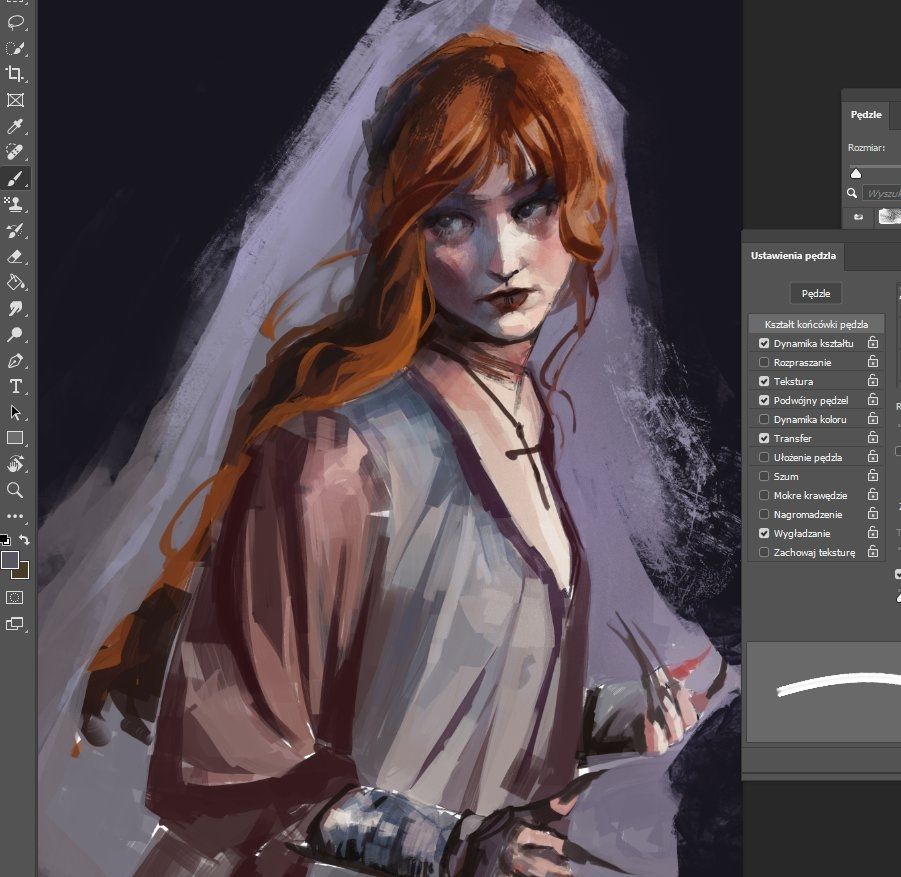This screenshot has width=901, height=877.
Task: Open the Ustawienia pędzla tab
Action: point(793,256)
